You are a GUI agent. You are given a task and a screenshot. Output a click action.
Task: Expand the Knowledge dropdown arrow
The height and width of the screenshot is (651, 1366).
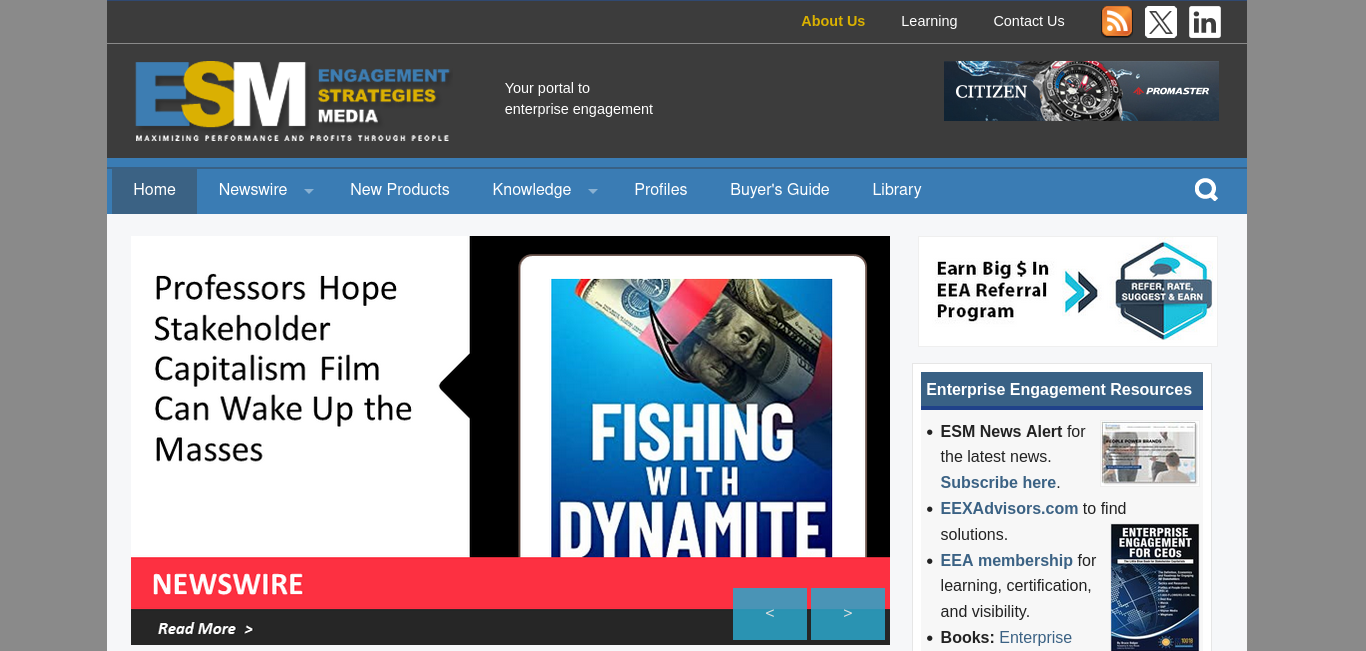[593, 191]
